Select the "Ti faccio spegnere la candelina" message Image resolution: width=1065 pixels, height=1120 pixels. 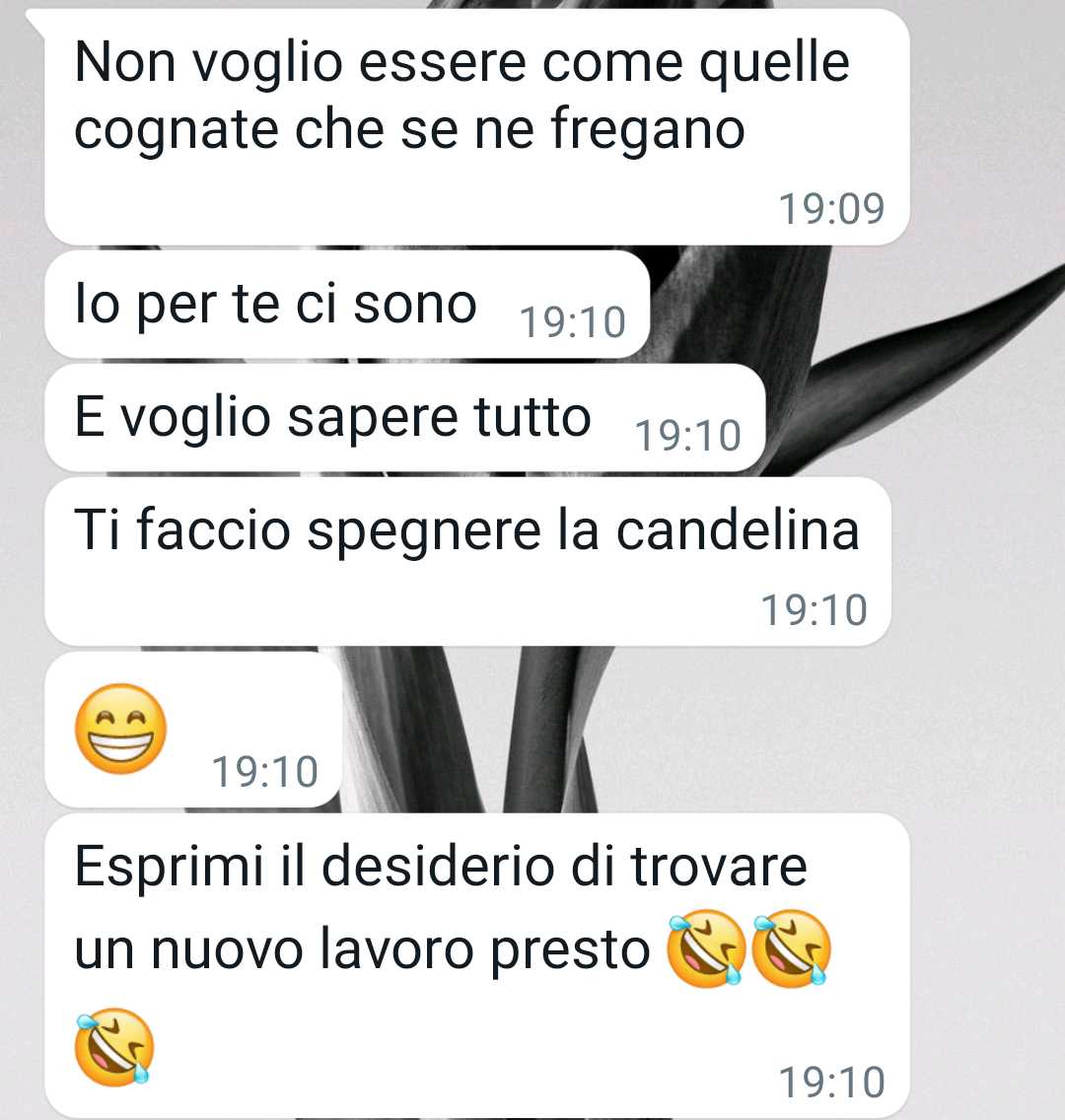point(467,561)
